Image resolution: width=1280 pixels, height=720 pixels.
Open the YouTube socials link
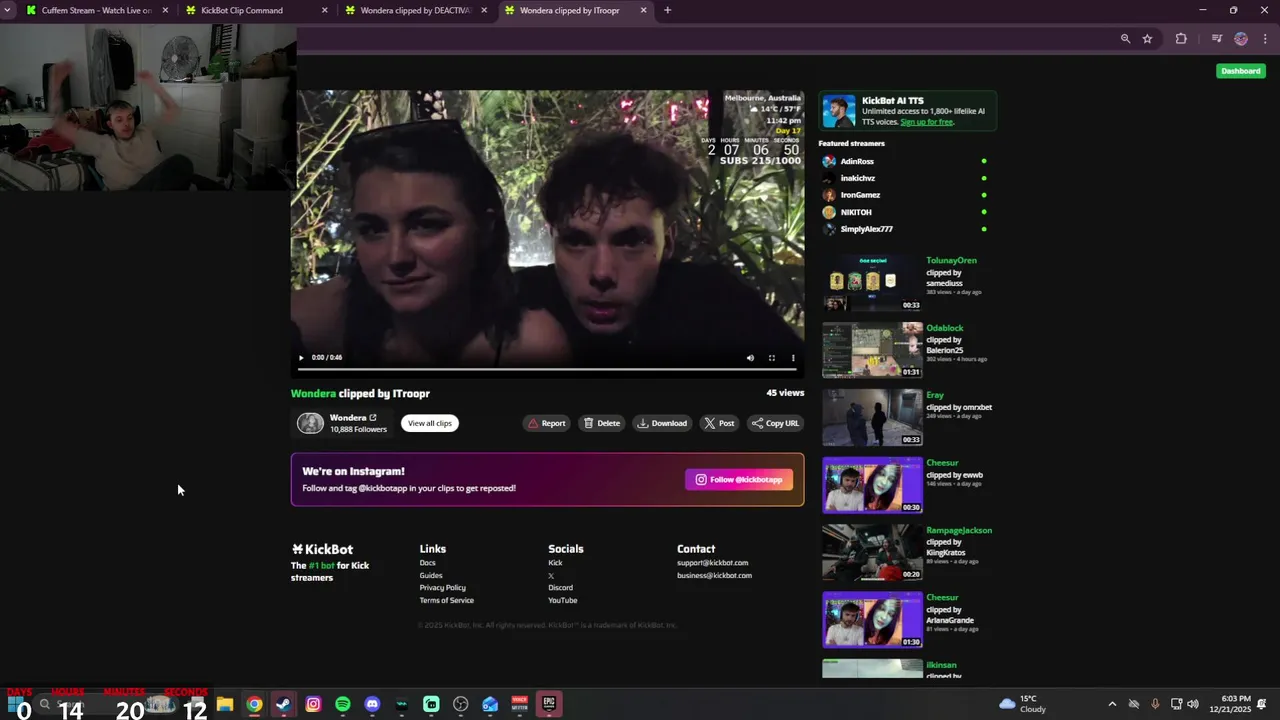(562, 600)
